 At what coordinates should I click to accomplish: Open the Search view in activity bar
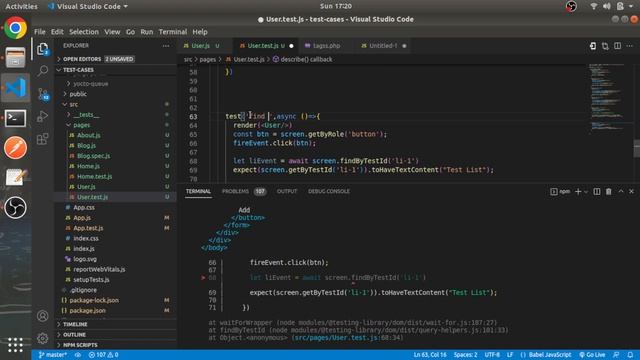42,71
